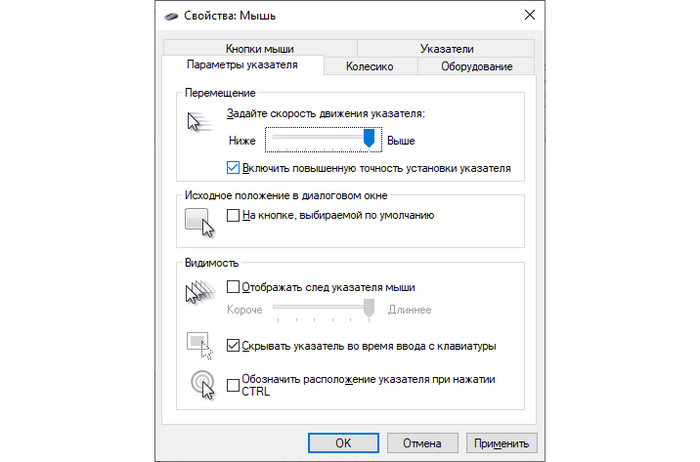
Task: Click the Отмена button
Action: pyautogui.click(x=422, y=443)
